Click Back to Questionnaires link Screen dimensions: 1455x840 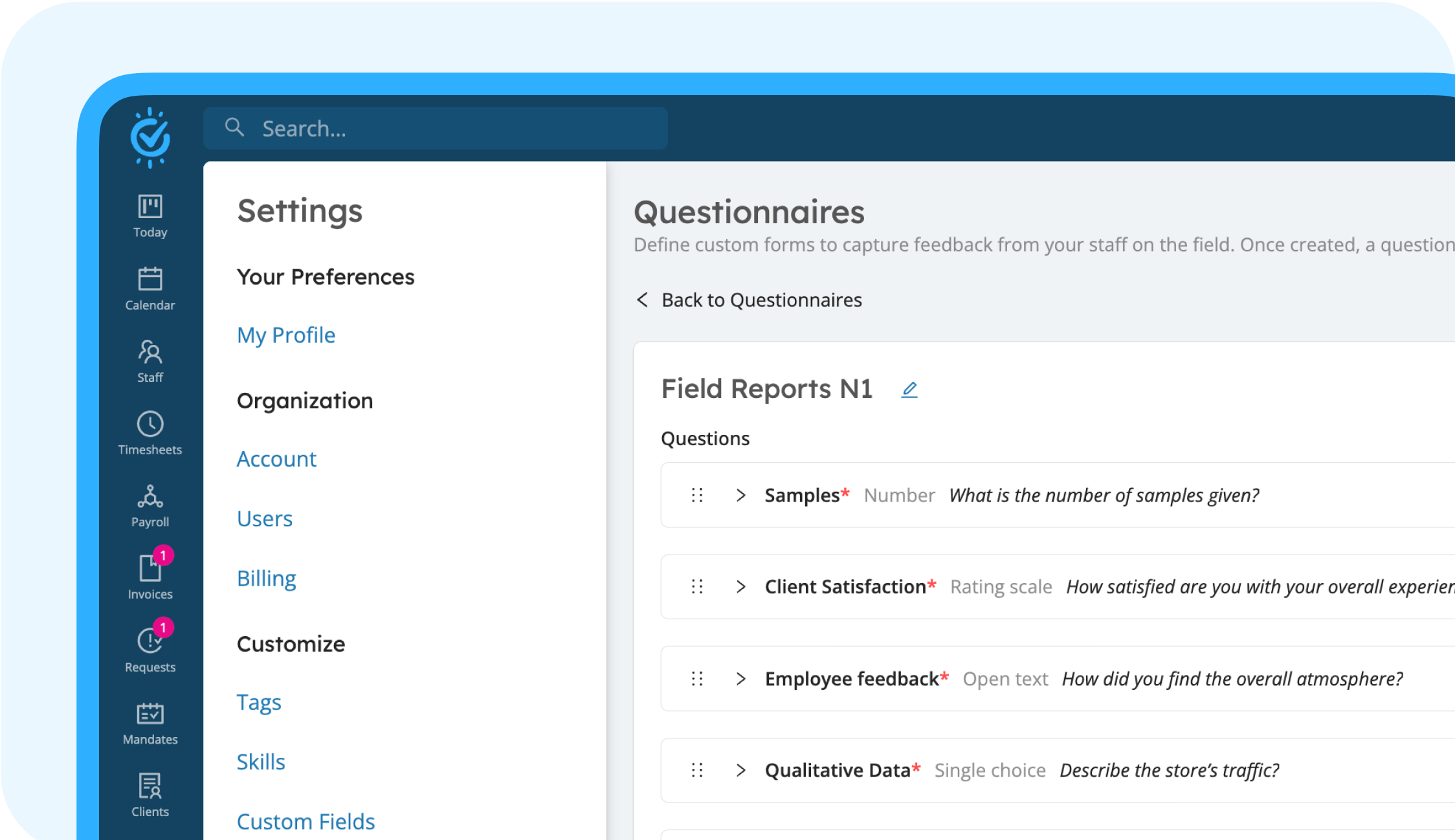[762, 299]
